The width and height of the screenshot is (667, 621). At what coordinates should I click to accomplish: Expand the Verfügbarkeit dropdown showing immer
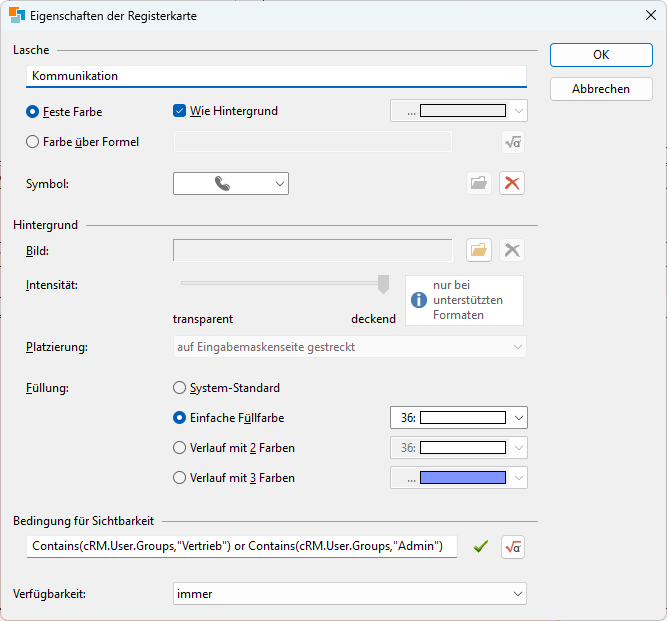pos(350,594)
